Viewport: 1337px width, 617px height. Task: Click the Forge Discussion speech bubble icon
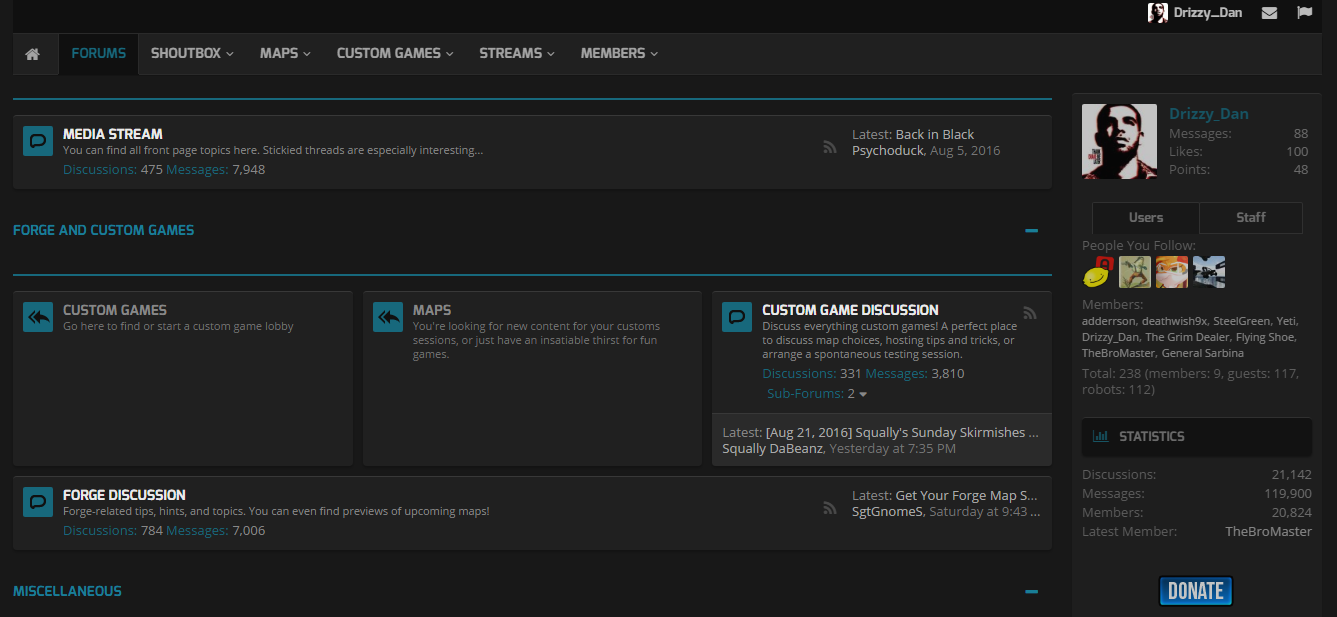[x=38, y=502]
